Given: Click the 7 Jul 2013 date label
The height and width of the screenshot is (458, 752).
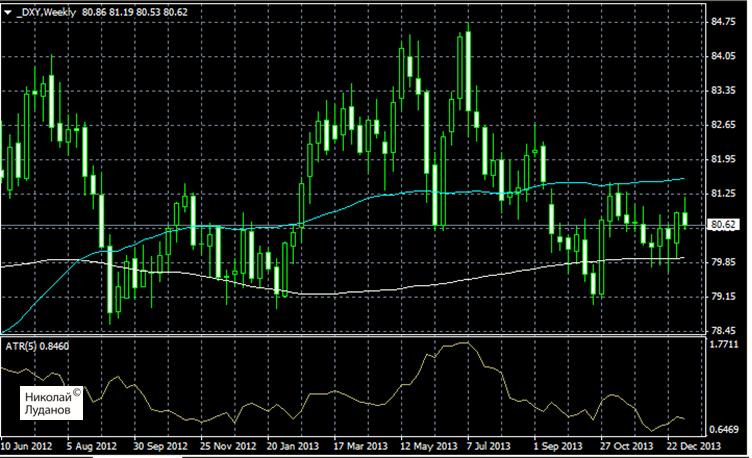Looking at the screenshot, I should pyautogui.click(x=484, y=445).
